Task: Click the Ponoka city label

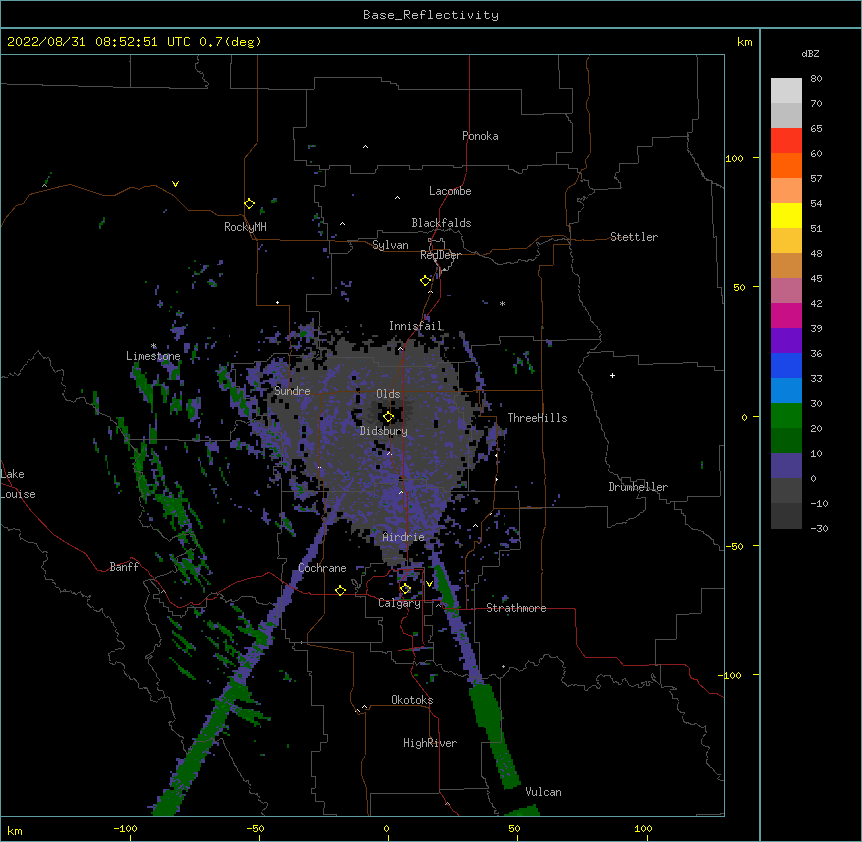Action: coord(480,136)
